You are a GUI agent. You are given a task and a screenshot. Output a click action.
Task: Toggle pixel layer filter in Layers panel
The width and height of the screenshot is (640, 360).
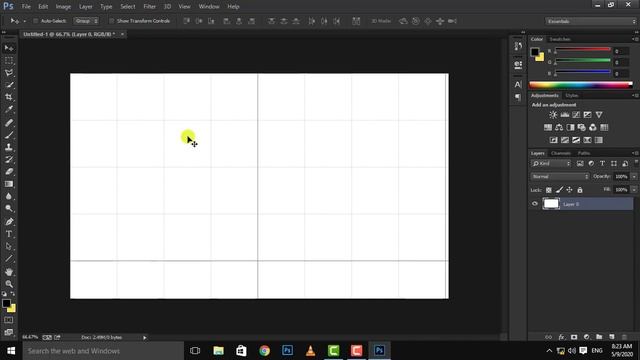pyautogui.click(x=580, y=164)
